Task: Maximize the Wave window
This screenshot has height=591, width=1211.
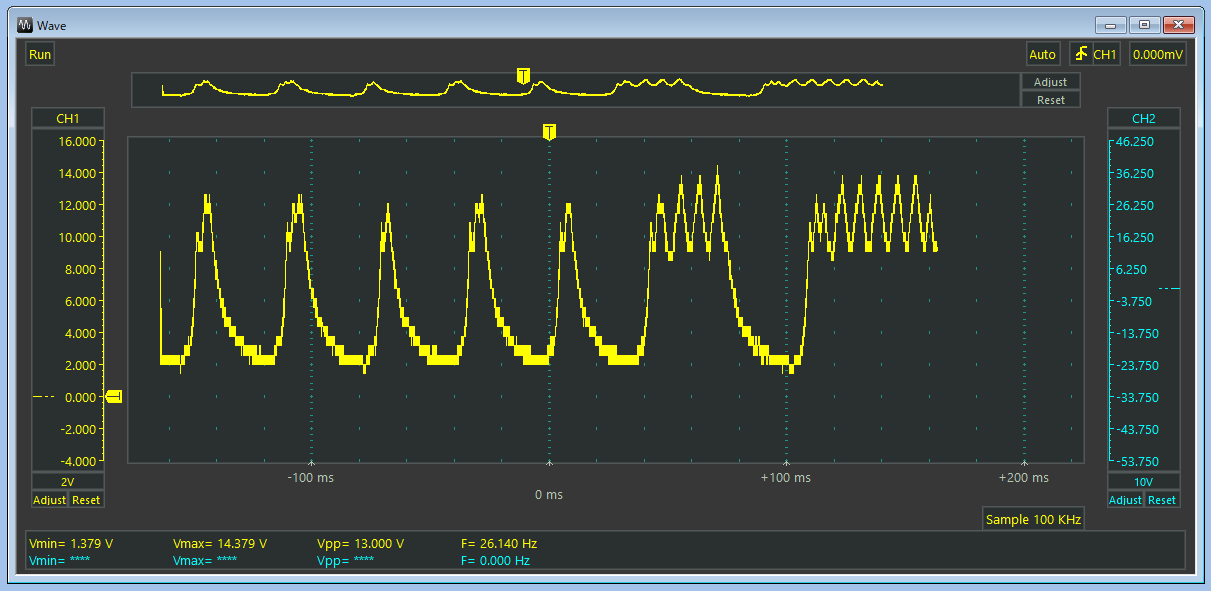Action: [1145, 24]
